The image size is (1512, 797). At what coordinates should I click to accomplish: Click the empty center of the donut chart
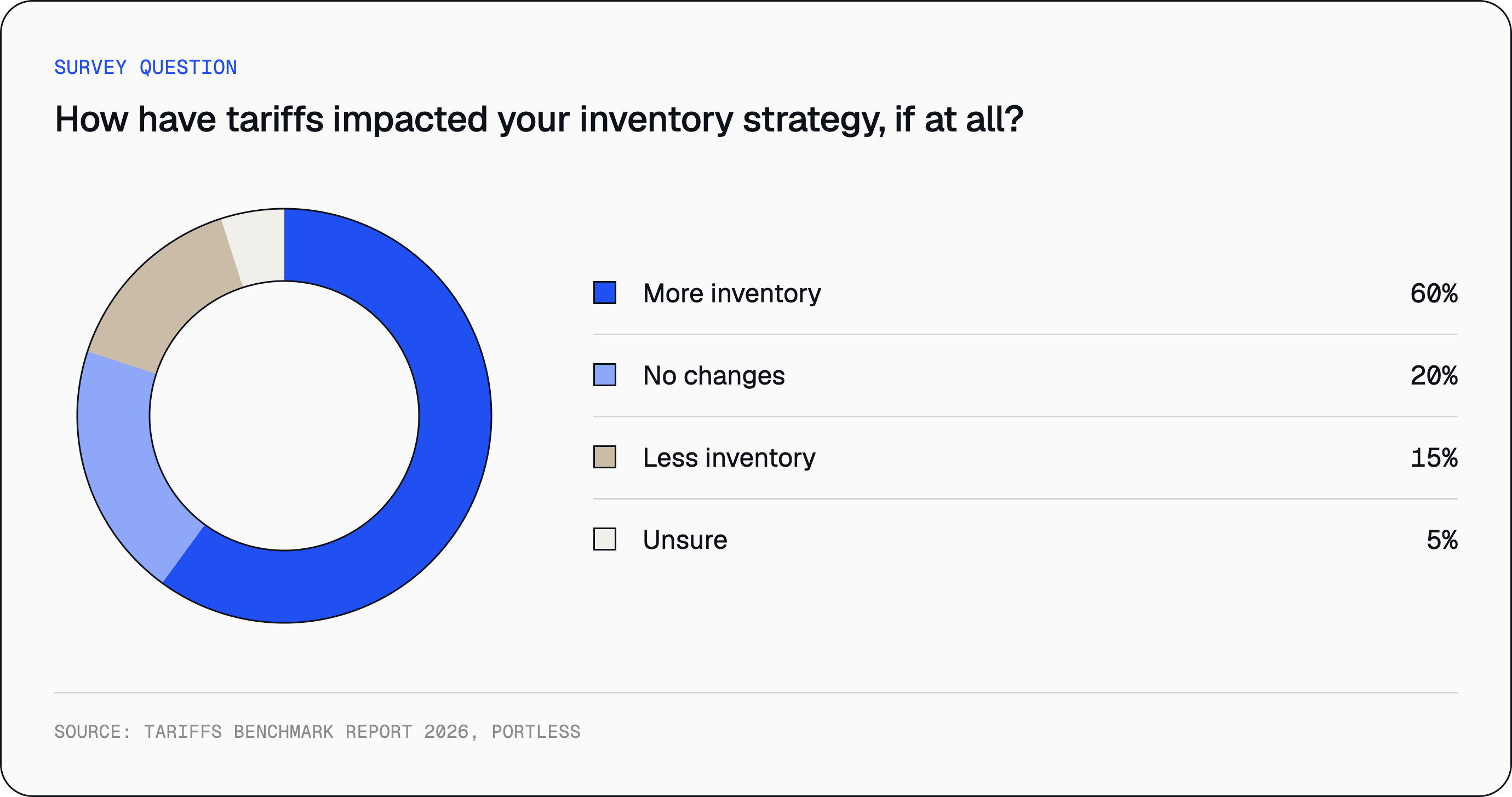coord(284,416)
